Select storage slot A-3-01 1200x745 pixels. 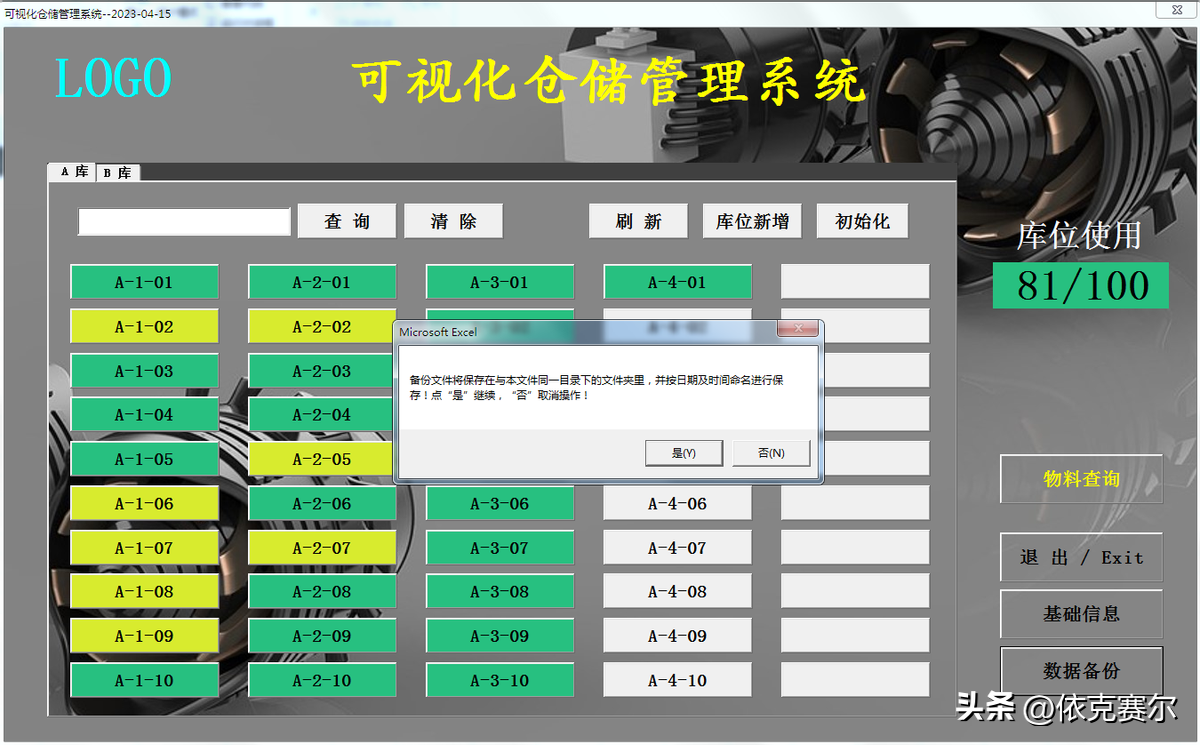coord(500,282)
